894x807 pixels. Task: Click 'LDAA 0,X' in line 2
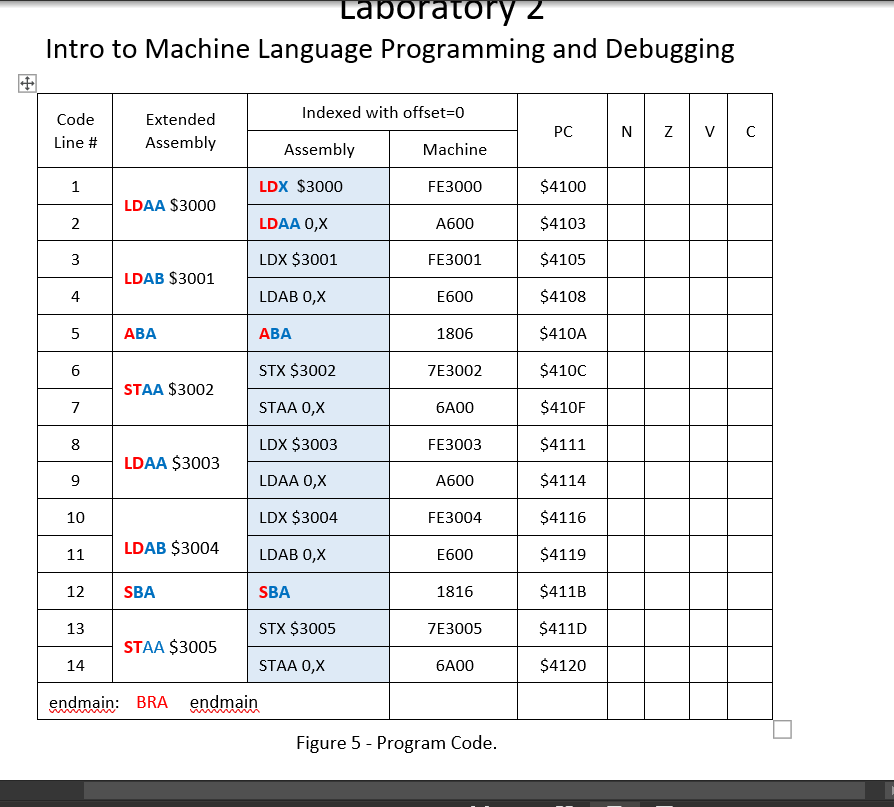[293, 224]
